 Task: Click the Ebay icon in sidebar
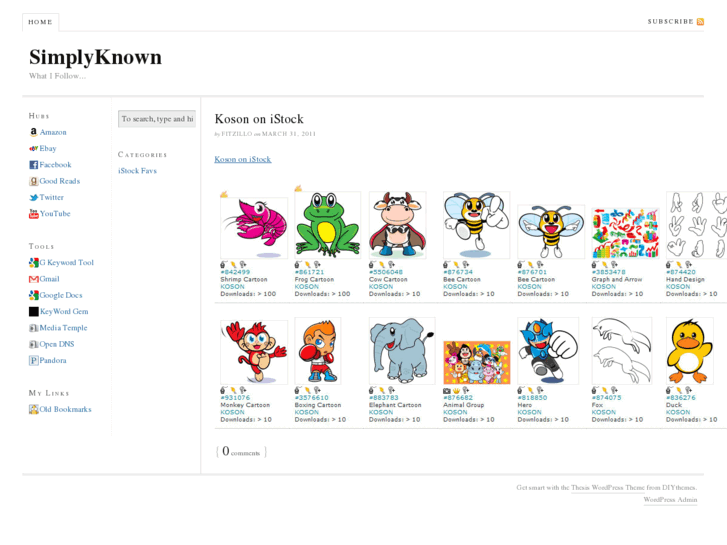click(33, 148)
